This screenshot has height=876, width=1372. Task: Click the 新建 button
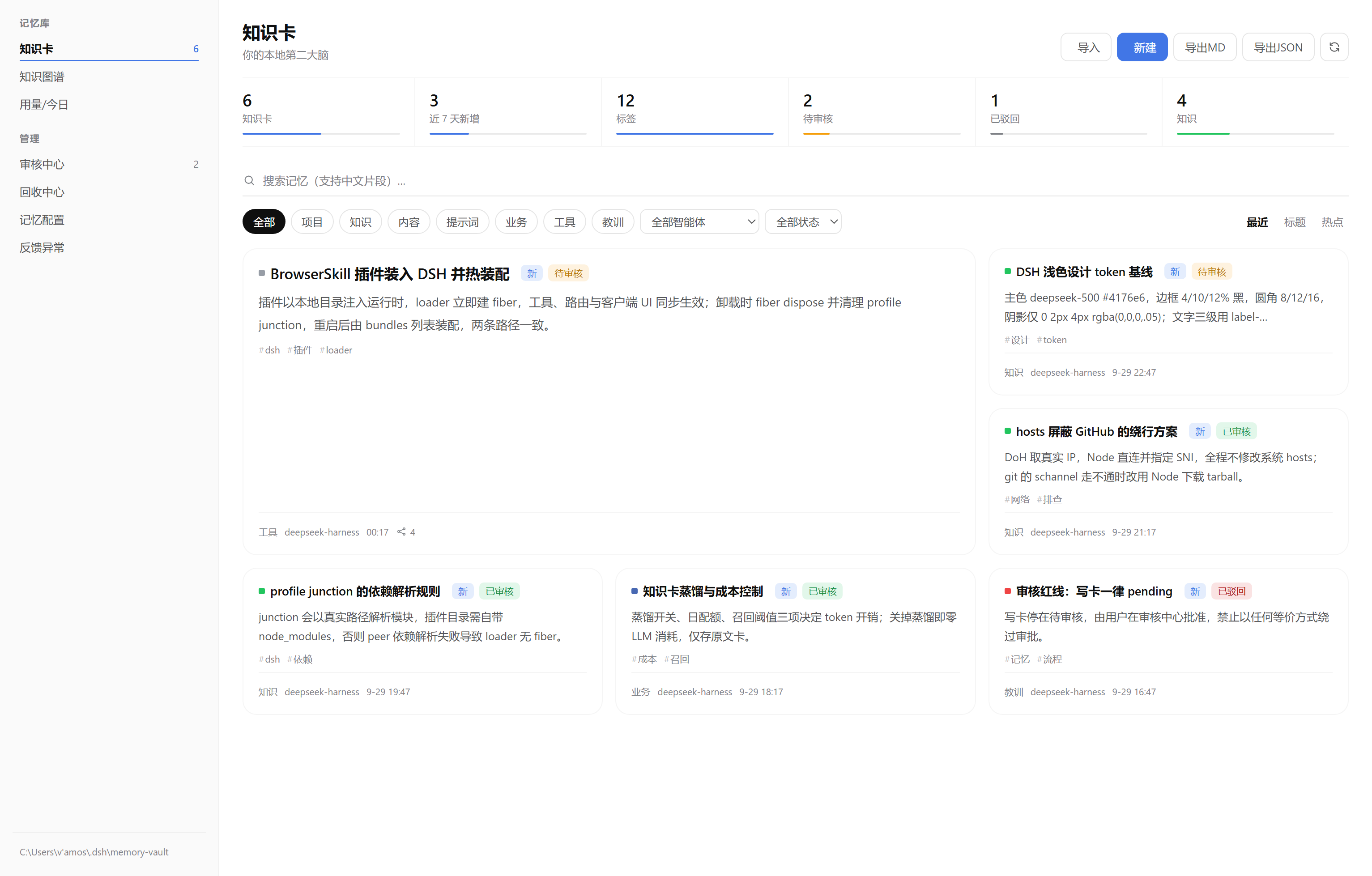coord(1142,47)
